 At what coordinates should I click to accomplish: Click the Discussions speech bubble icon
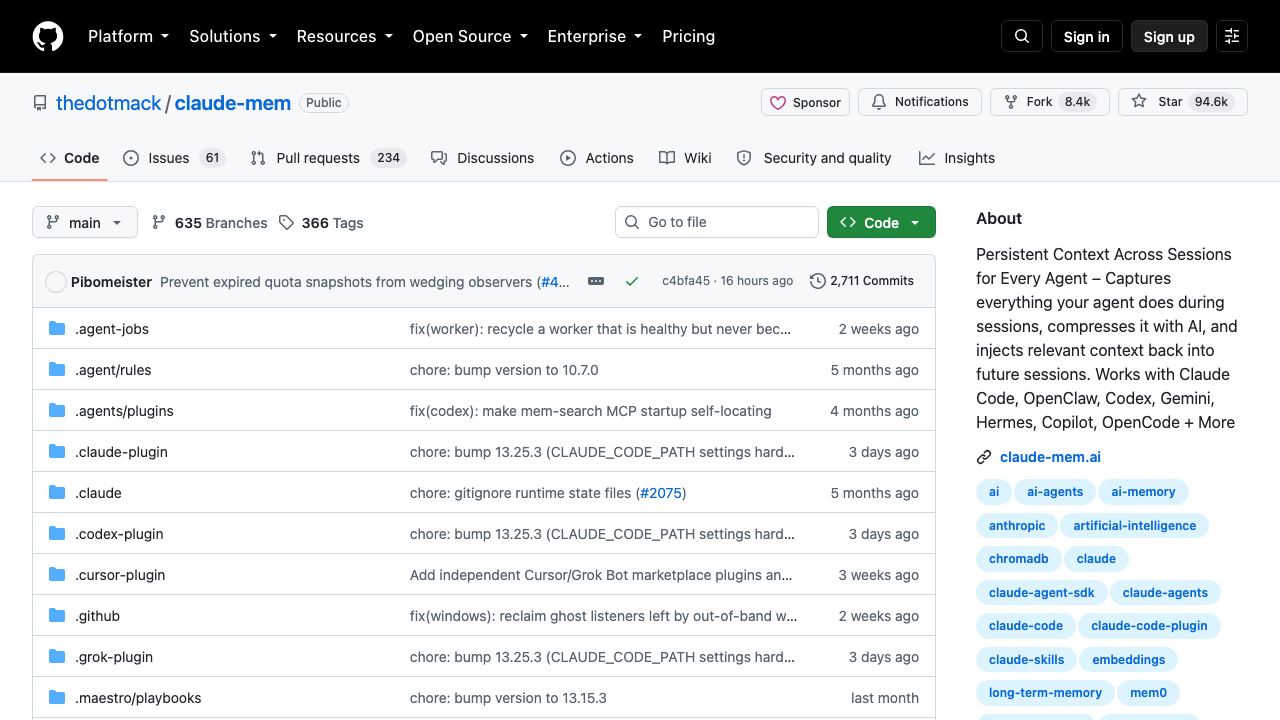click(438, 158)
